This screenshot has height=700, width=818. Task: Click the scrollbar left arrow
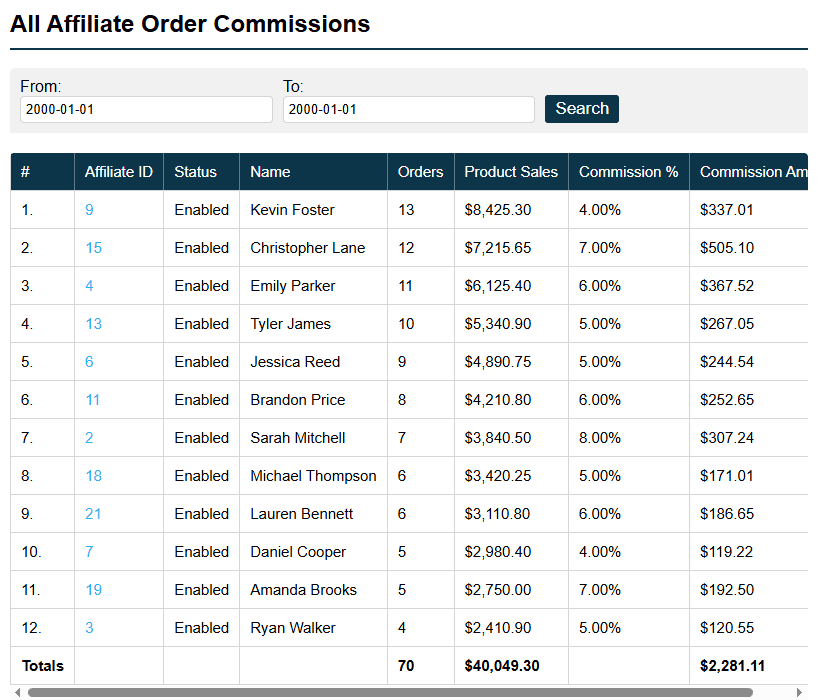tap(18, 693)
